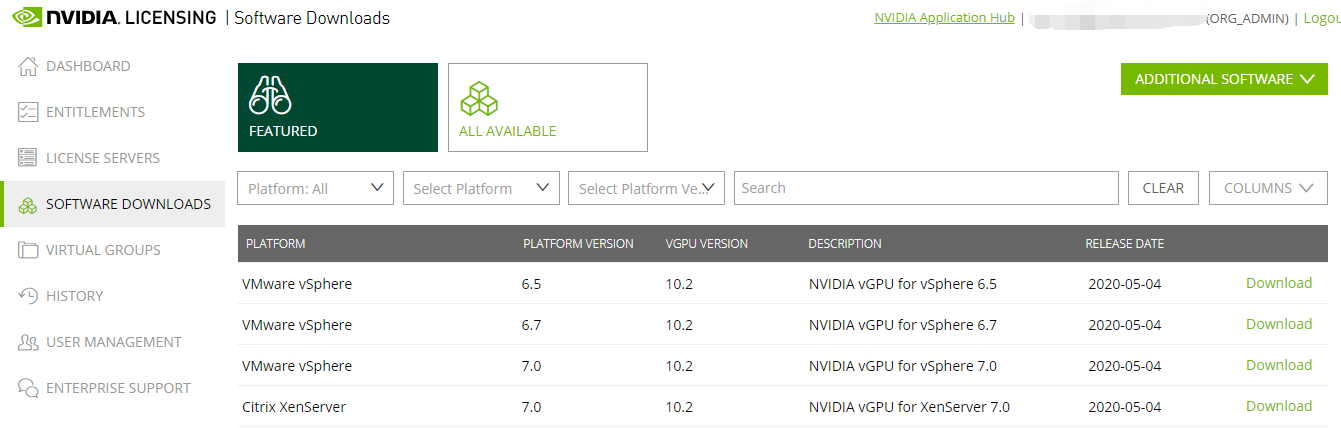Select the Featured binoculars tile
This screenshot has width=1341, height=428.
[x=338, y=107]
